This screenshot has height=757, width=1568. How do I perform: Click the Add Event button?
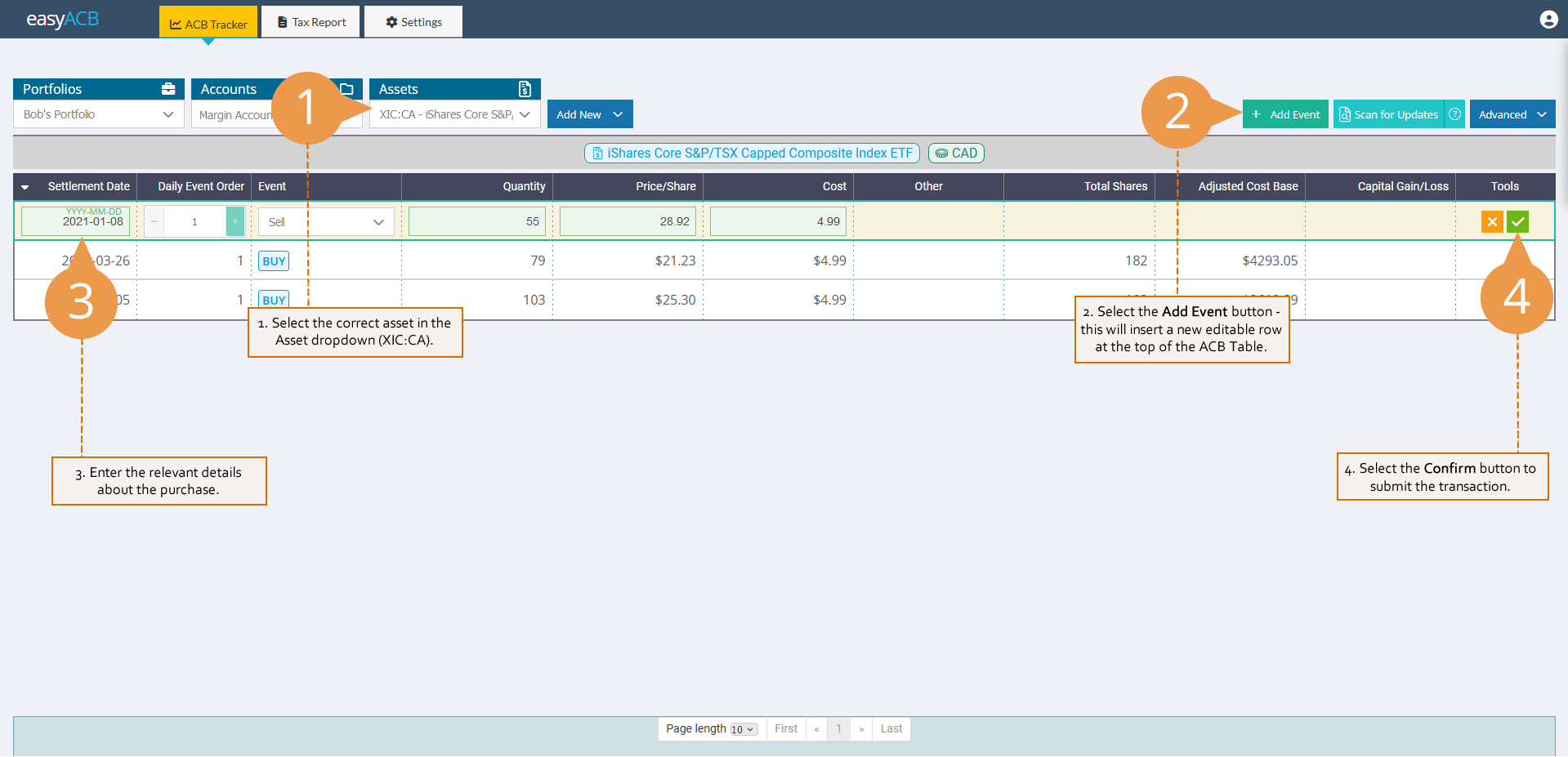[1285, 114]
